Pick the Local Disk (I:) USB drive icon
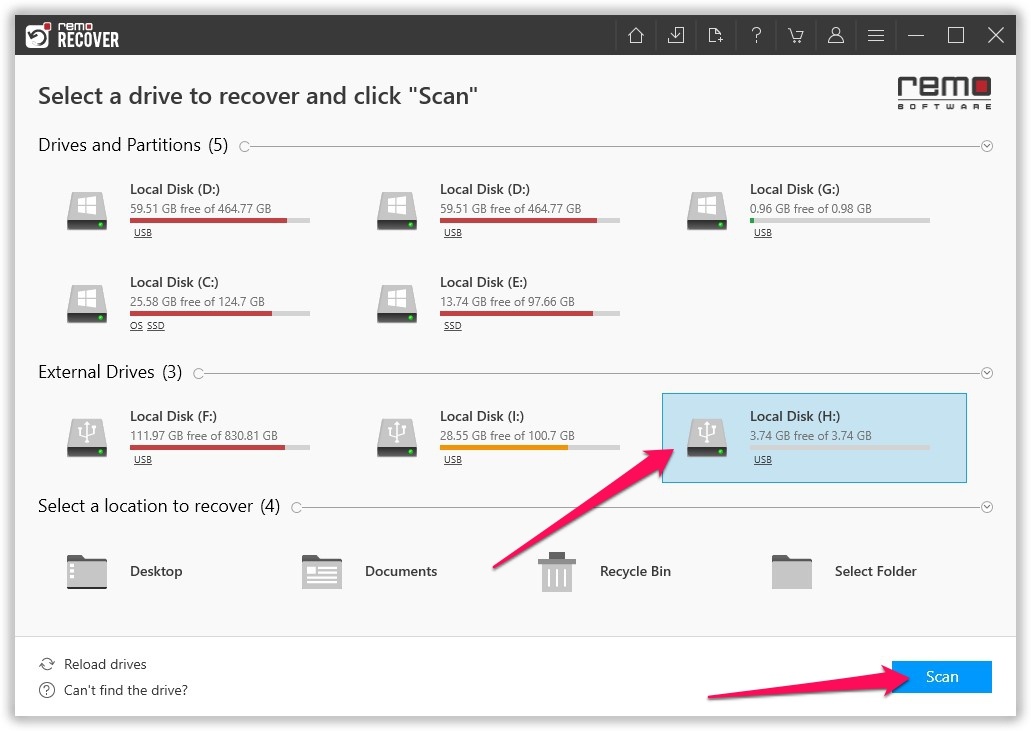The height and width of the screenshot is (731, 1031). coord(396,437)
